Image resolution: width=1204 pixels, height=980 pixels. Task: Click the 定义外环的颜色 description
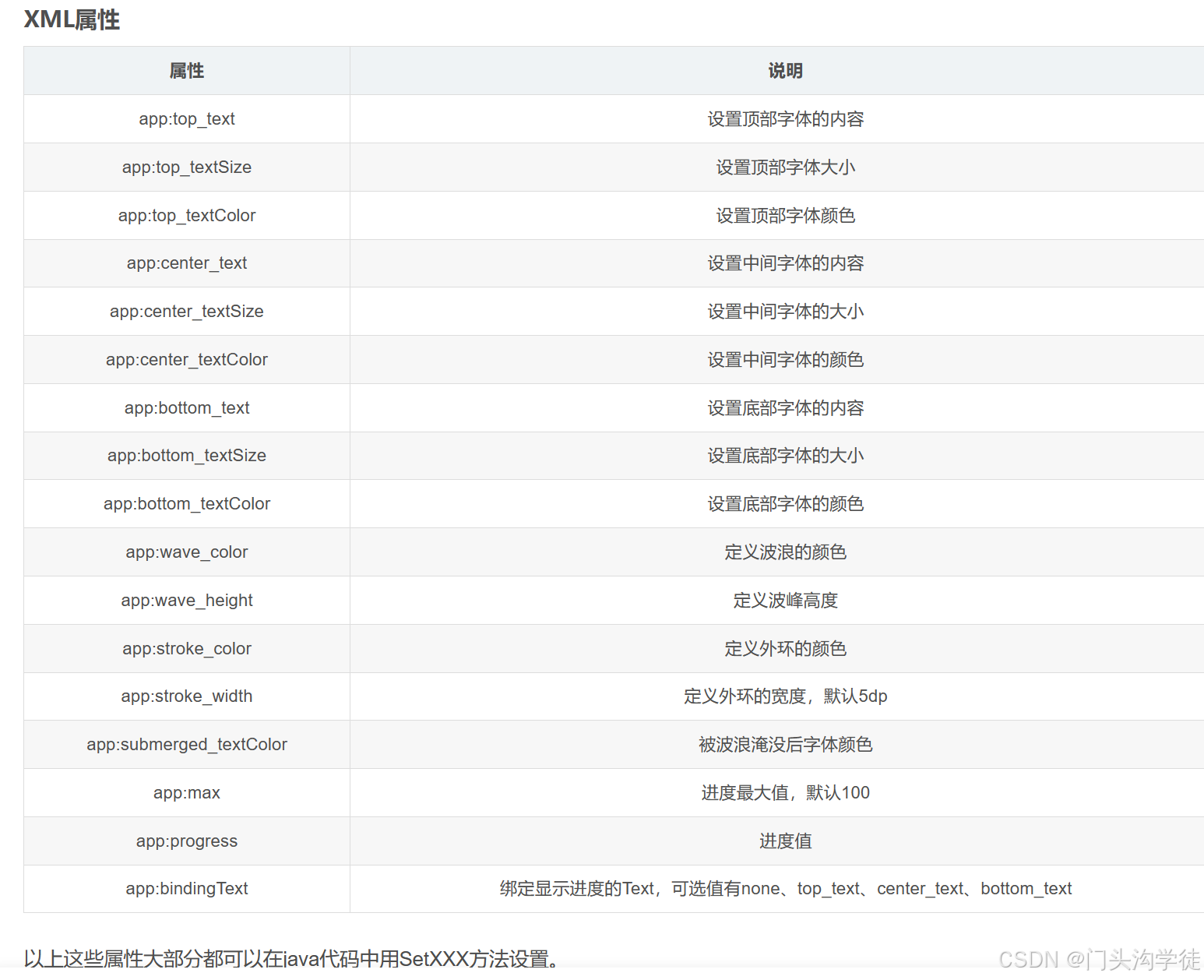[785, 649]
